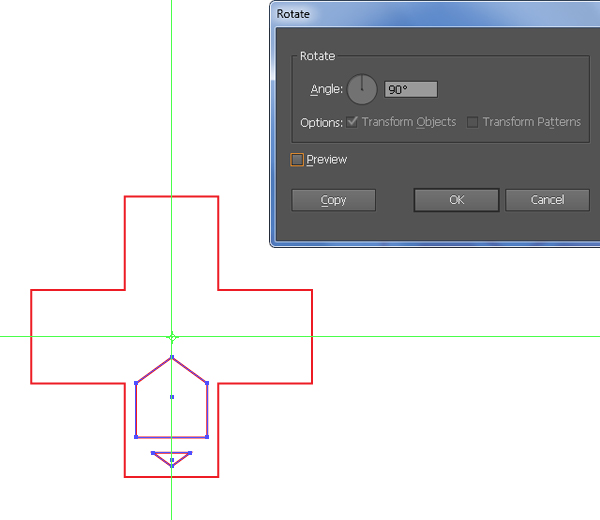Click the rotation reference point crosshair at guide intersection
This screenshot has width=600, height=520.
click(172, 337)
